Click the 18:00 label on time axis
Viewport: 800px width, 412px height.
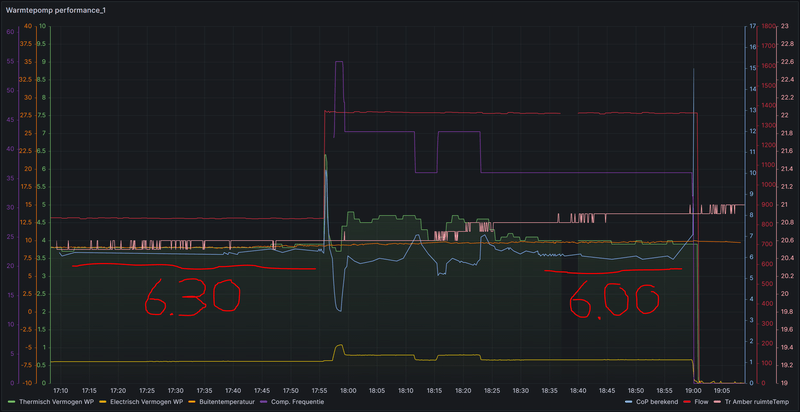click(348, 391)
